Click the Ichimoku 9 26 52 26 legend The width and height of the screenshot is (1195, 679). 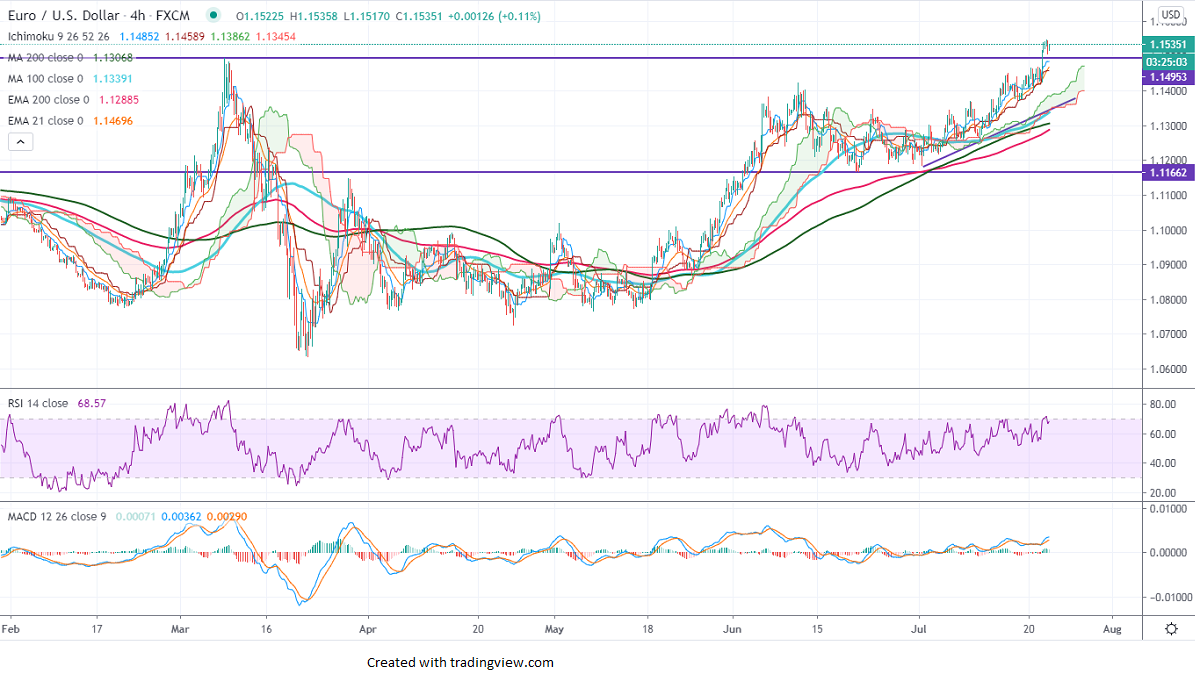[58, 36]
